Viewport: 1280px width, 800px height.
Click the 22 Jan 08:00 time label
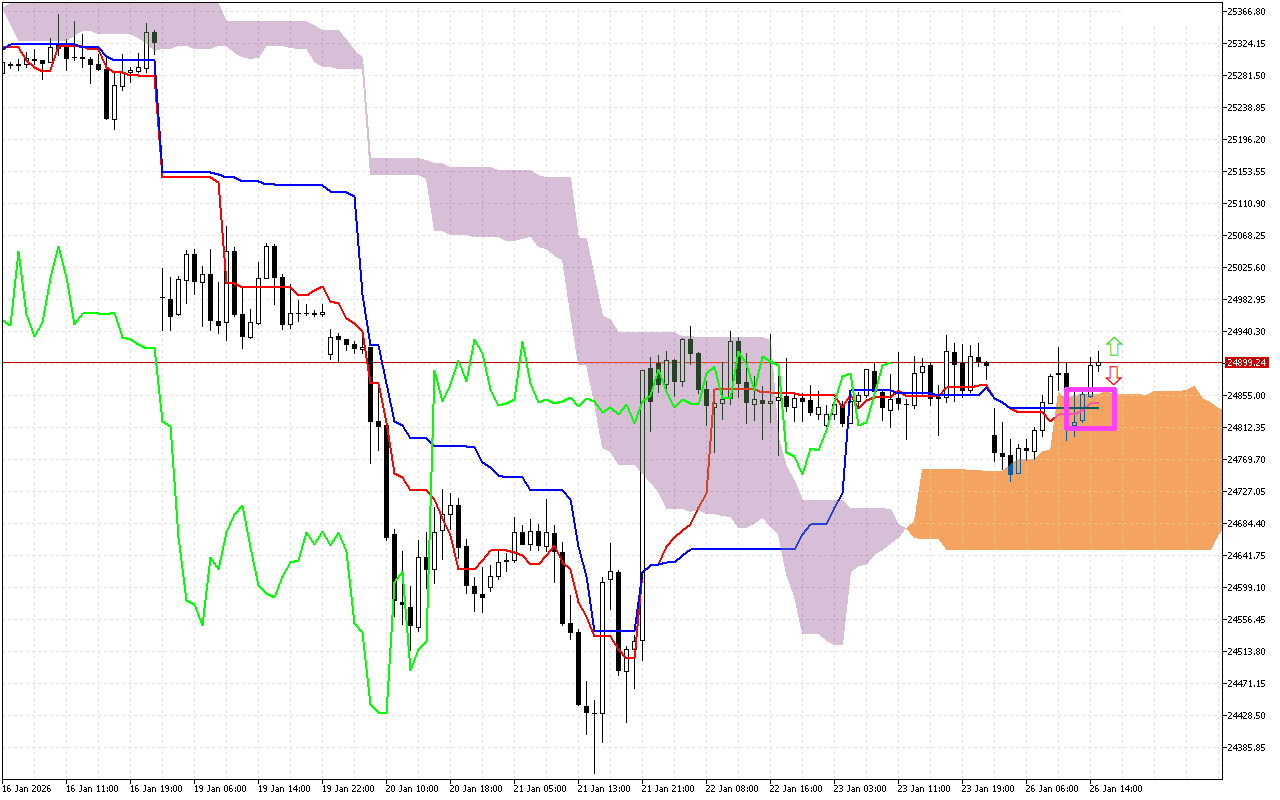732,788
